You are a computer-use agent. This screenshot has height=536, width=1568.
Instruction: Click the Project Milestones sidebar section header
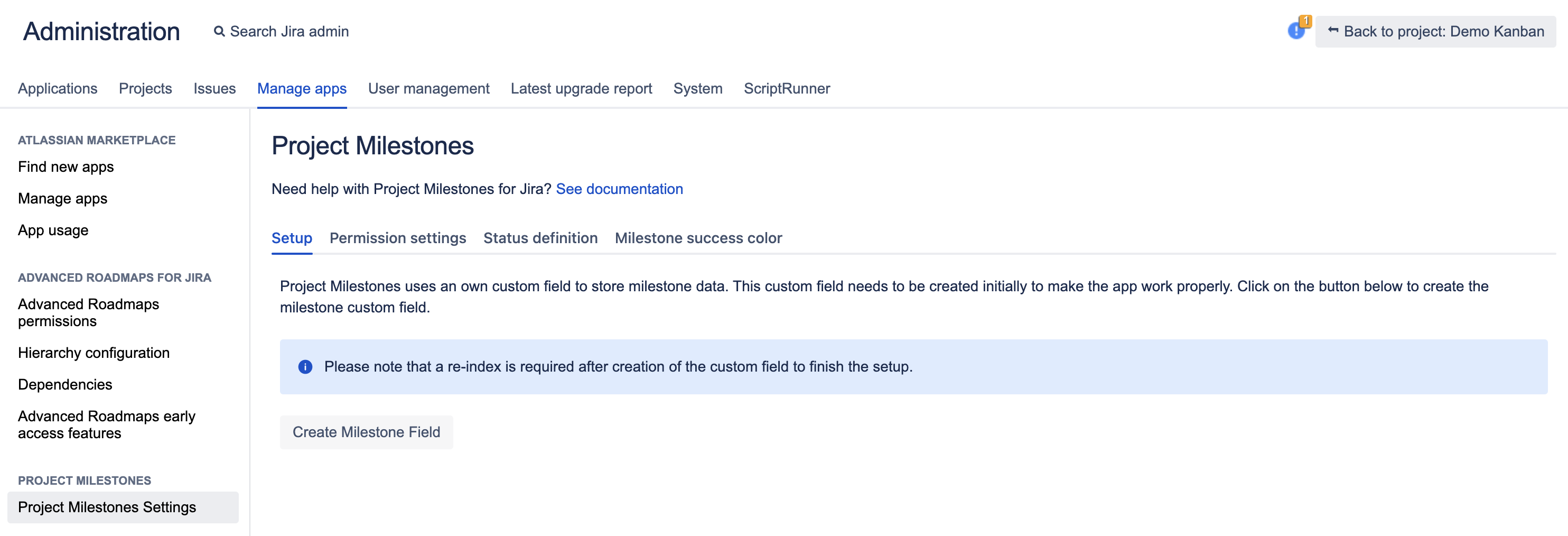click(x=85, y=480)
